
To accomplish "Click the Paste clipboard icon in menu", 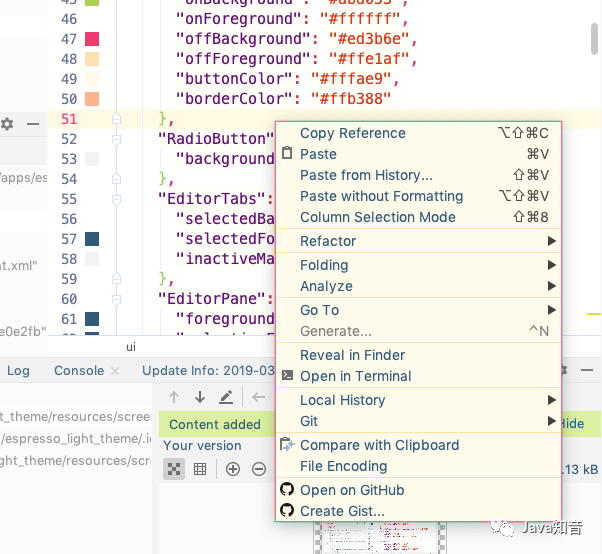I will [287, 153].
